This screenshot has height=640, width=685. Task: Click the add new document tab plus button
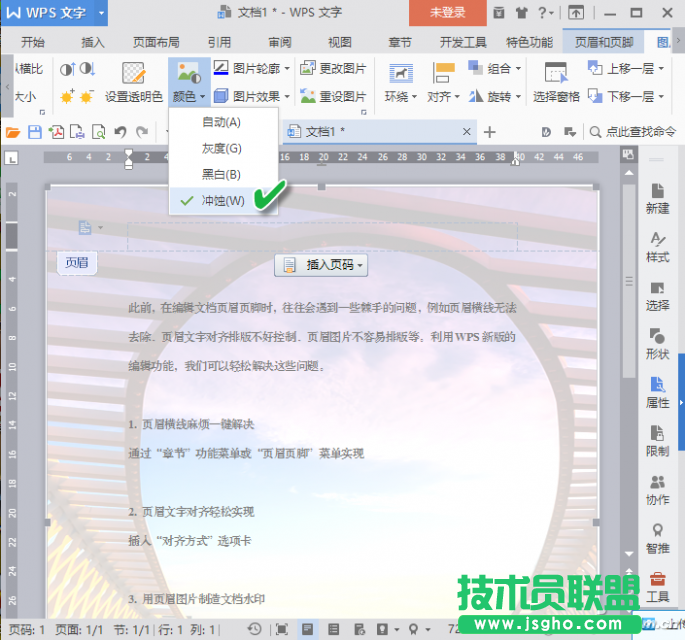[489, 132]
